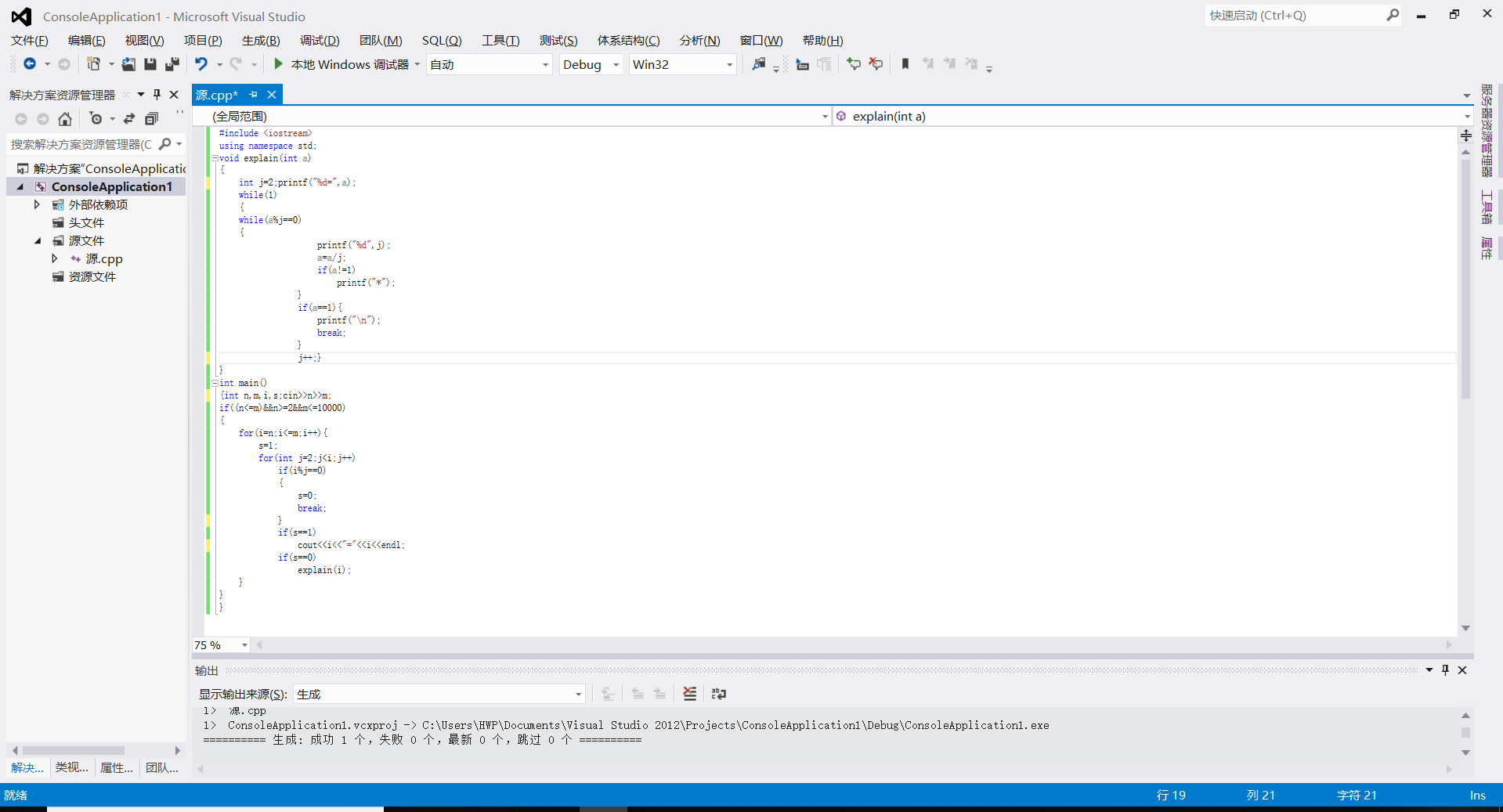This screenshot has width=1503, height=812.
Task: Click Solution Explorer sync with active document icon
Action: click(x=129, y=119)
